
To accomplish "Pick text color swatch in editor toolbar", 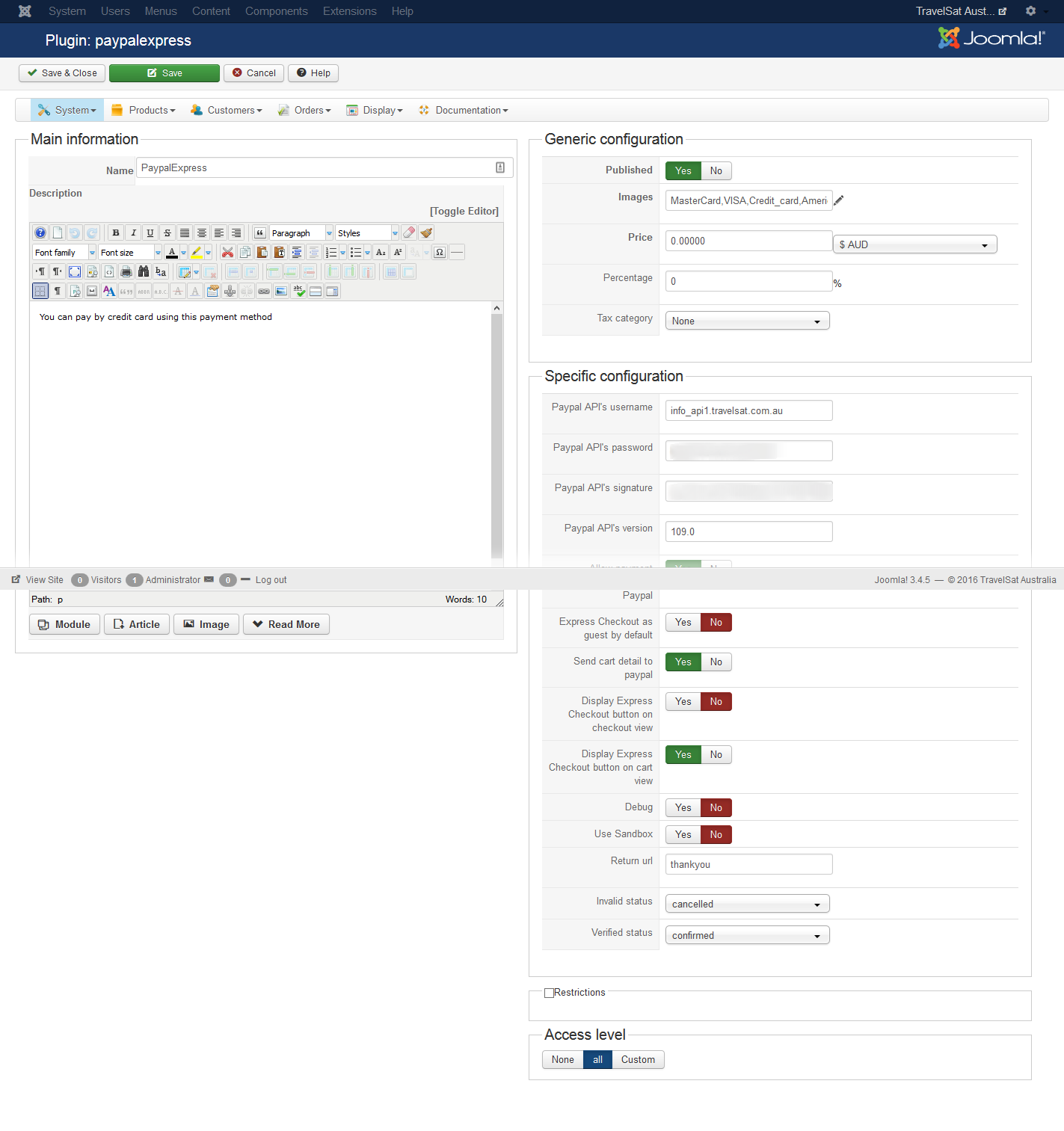I will (x=172, y=253).
